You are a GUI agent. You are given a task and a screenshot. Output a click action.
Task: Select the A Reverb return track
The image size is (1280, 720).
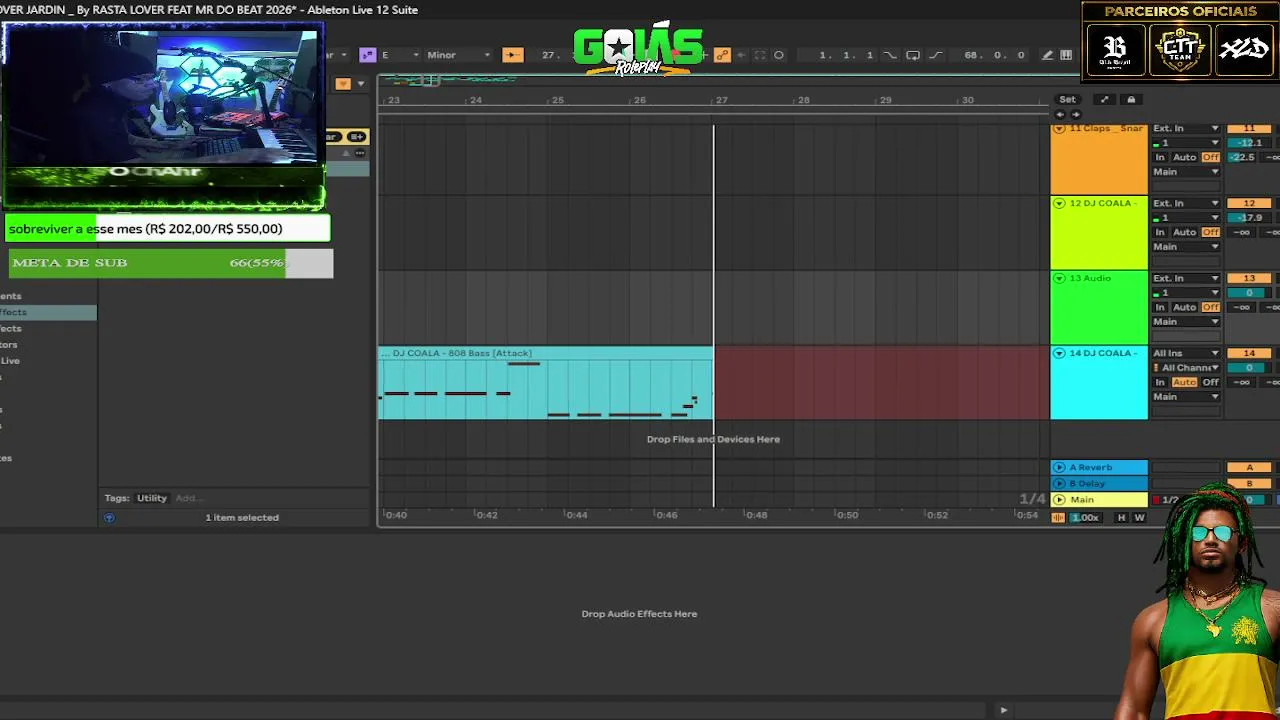coord(1099,467)
